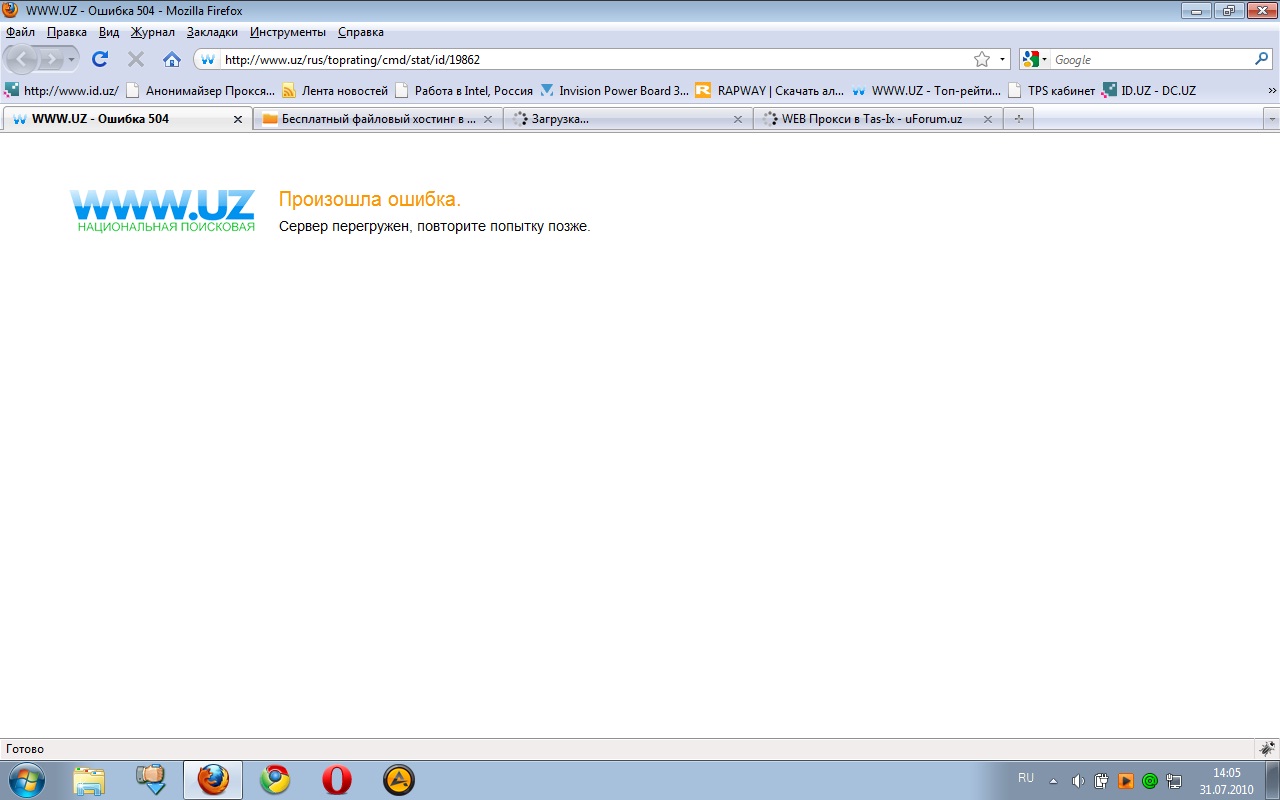Image resolution: width=1280 pixels, height=800 pixels.
Task: Switch to Бесплатный файловый хостинг tab
Action: [x=378, y=118]
